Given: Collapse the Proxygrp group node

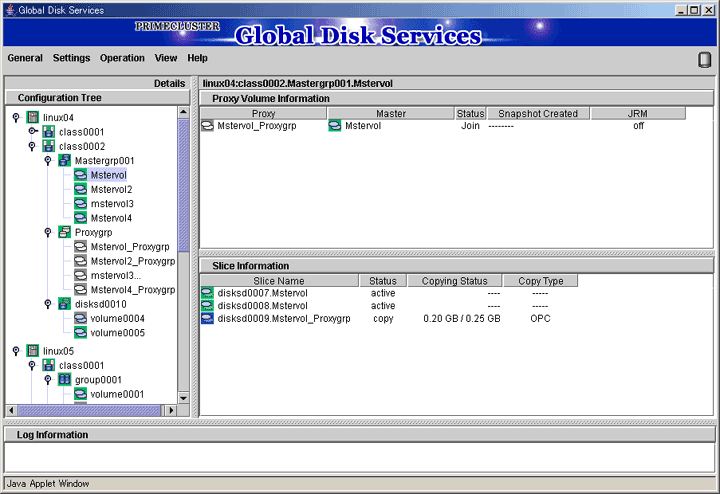Looking at the screenshot, I should 48,232.
